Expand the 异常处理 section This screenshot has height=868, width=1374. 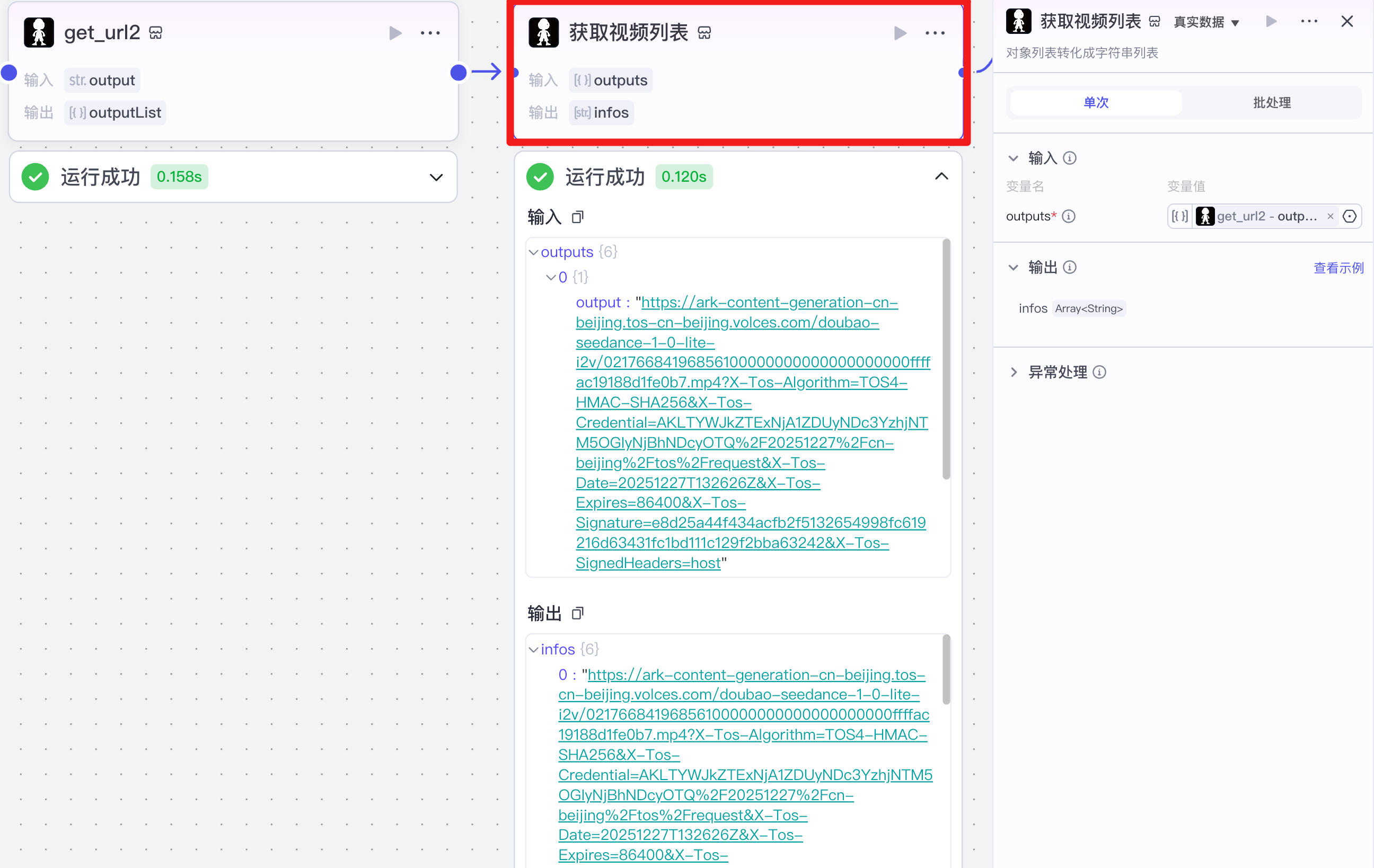tap(1014, 373)
